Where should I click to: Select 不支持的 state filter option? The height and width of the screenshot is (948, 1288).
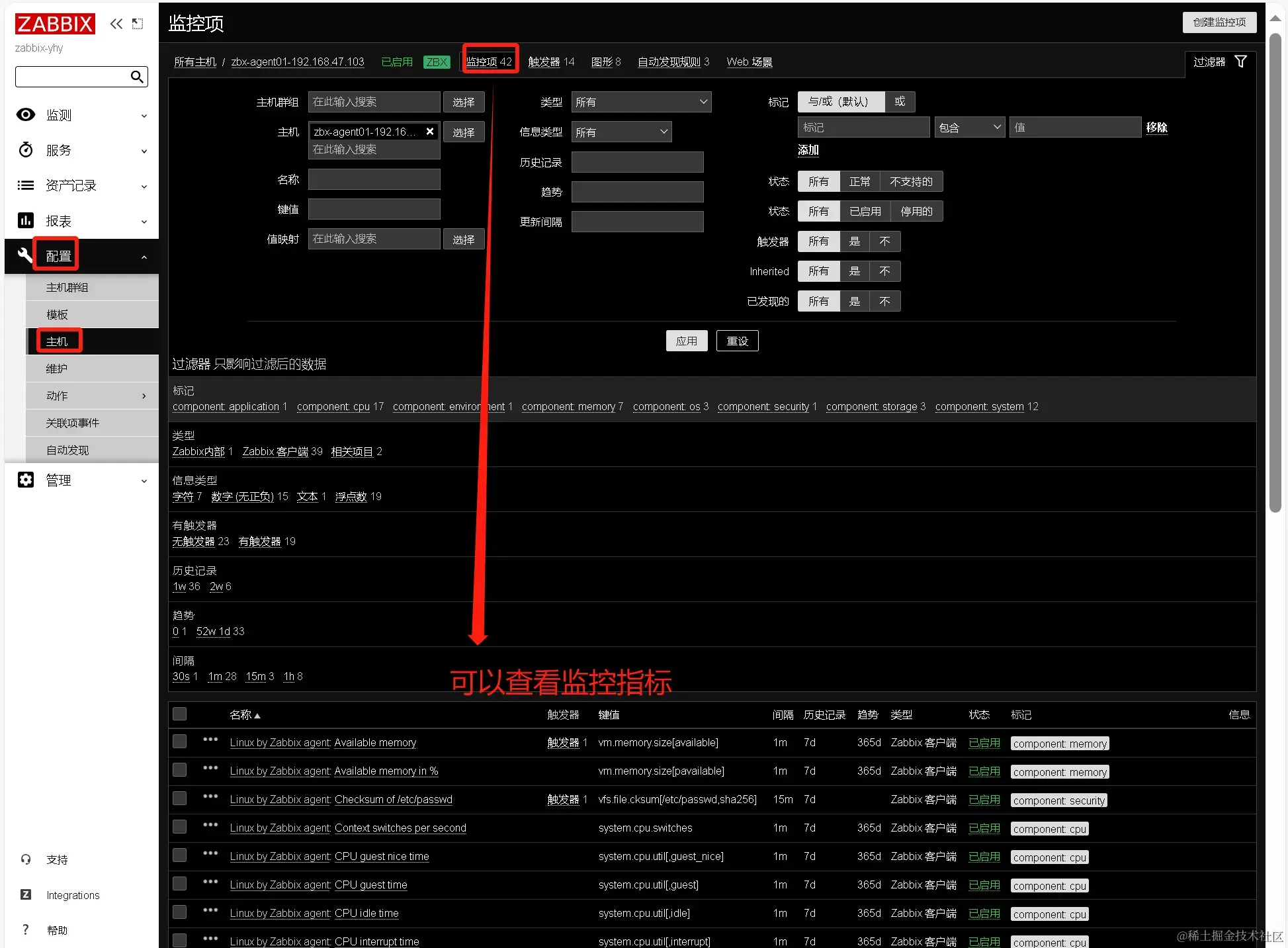pos(911,181)
